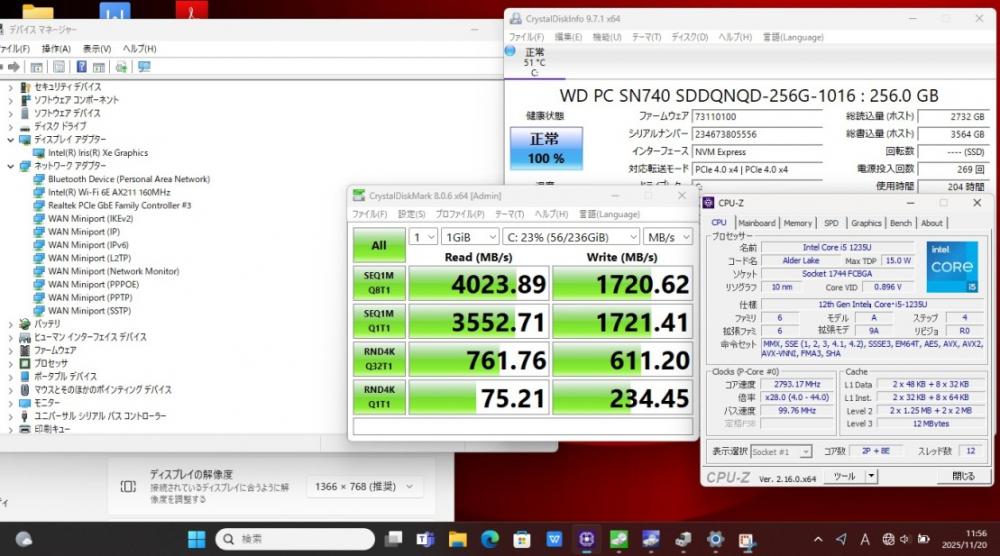
Task: Open Task View from the taskbar
Action: (393, 539)
